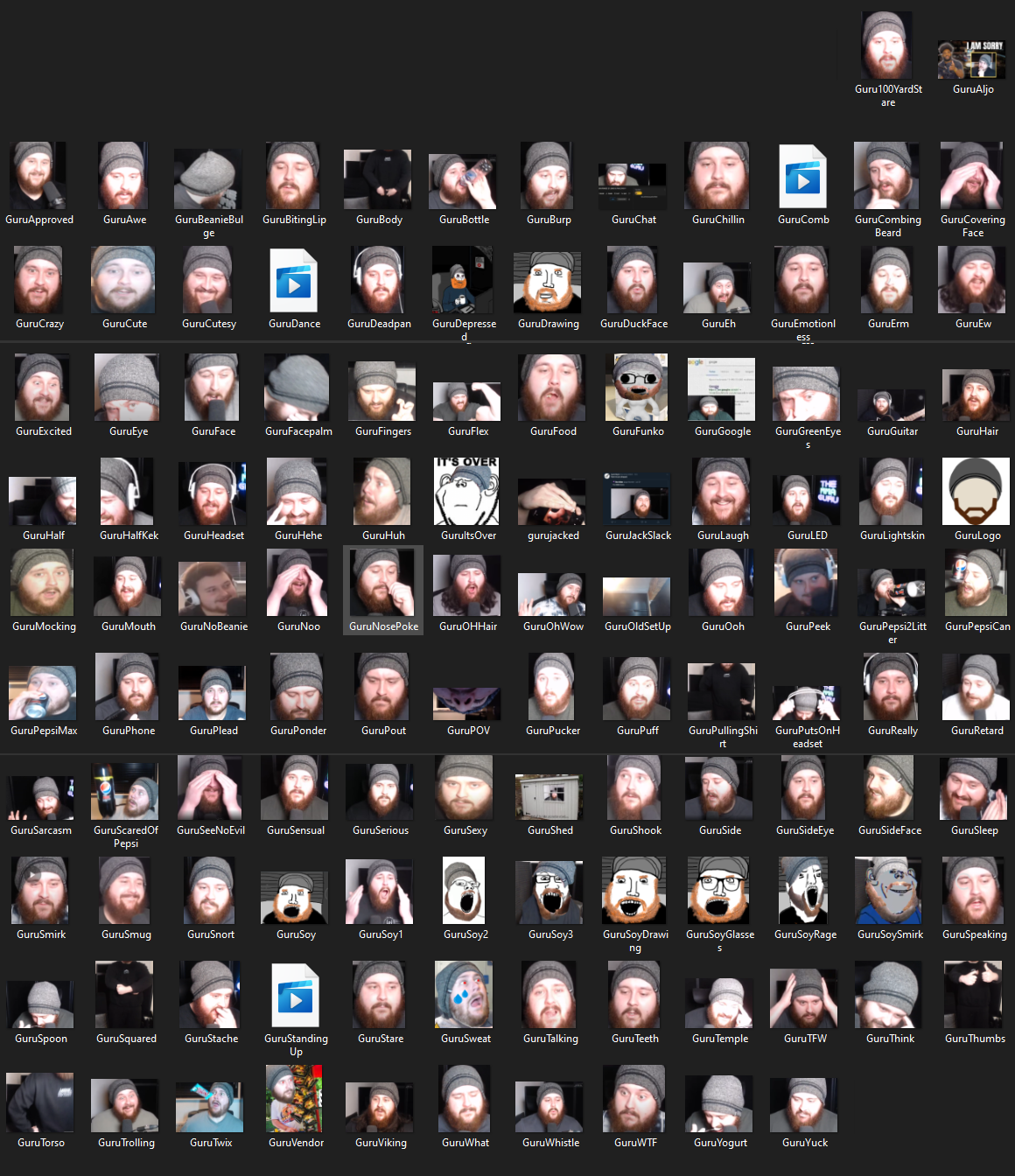The image size is (1015, 1176).
Task: Select the GuruSoySmirk image file
Action: (x=889, y=891)
